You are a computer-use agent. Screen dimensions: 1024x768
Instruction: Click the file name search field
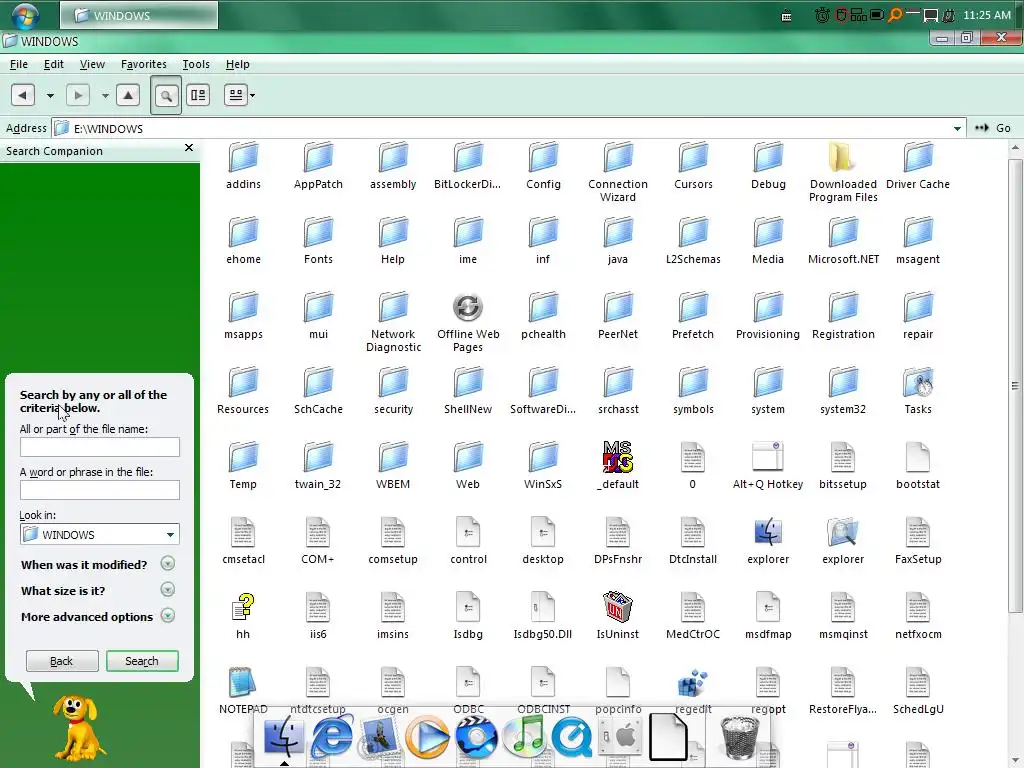coord(100,447)
